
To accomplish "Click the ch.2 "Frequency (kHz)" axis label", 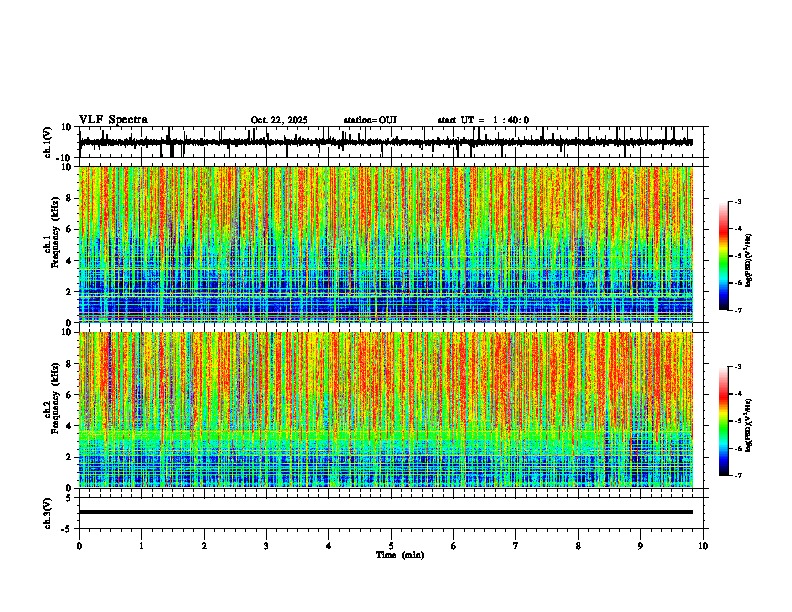I will (55, 398).
